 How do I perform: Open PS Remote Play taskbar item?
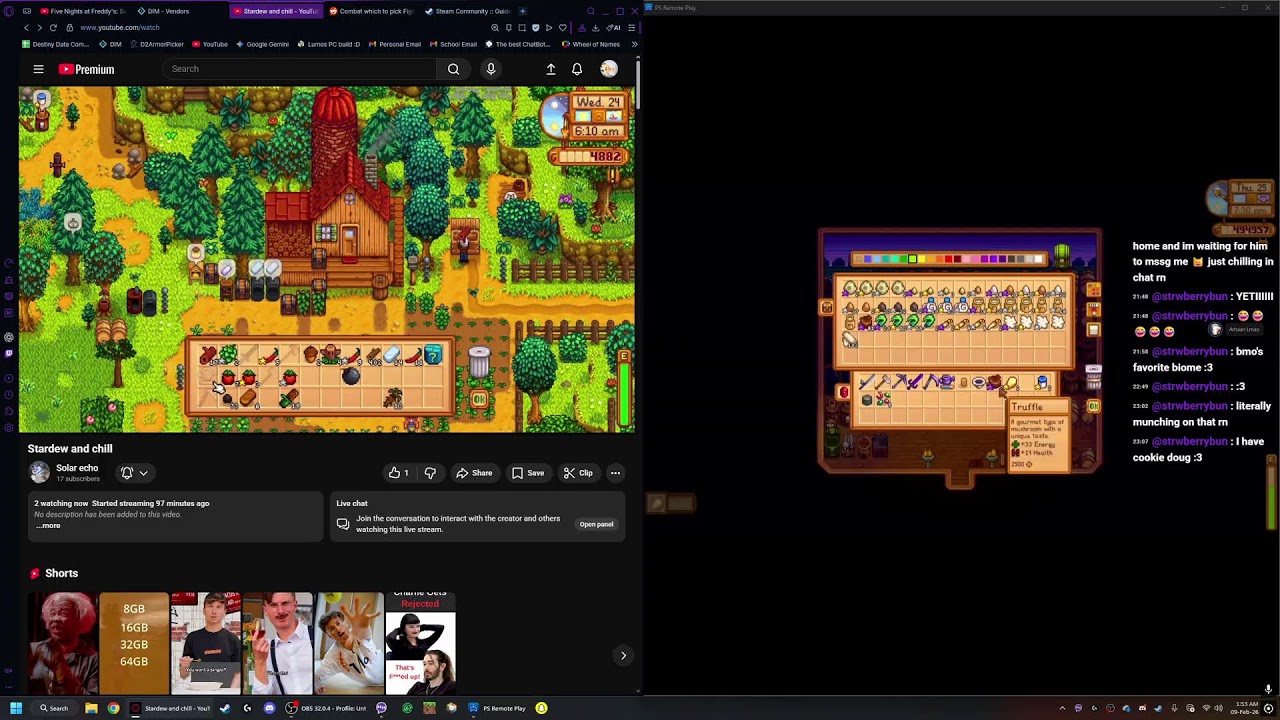(x=497, y=708)
